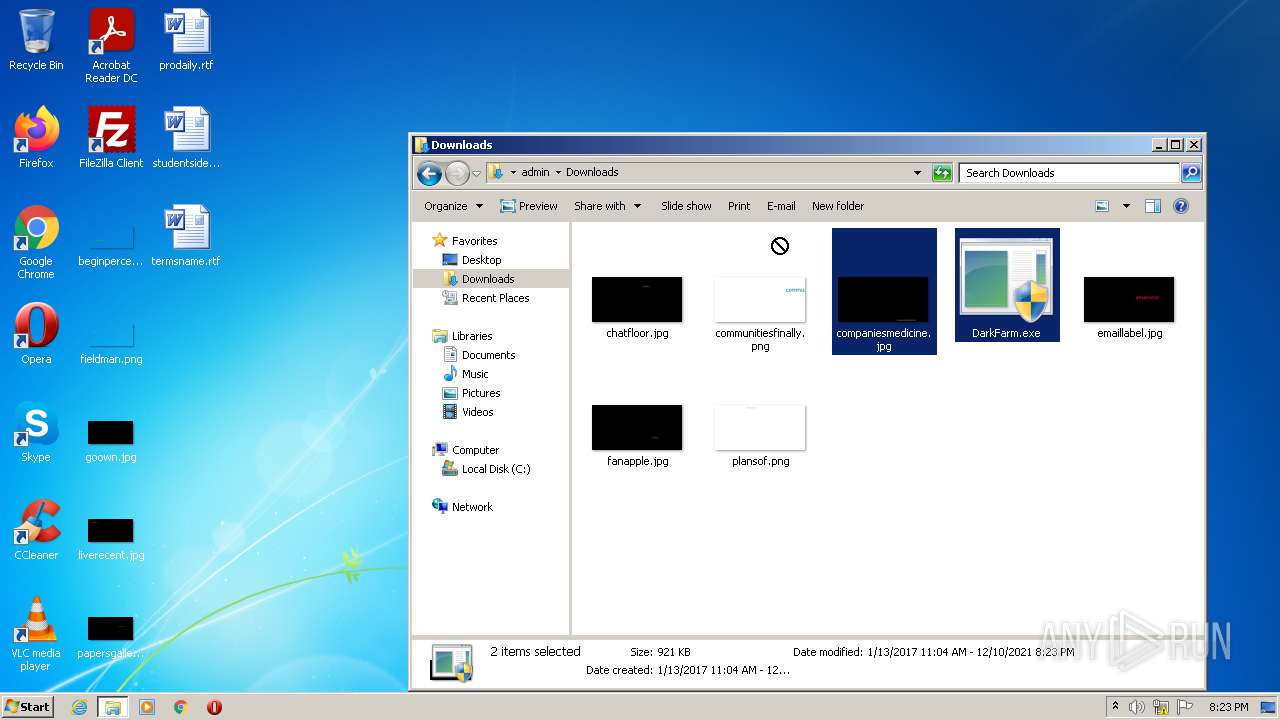Screen dimensions: 1280x720
Task: Open the Share with dropdown
Action: tap(607, 206)
